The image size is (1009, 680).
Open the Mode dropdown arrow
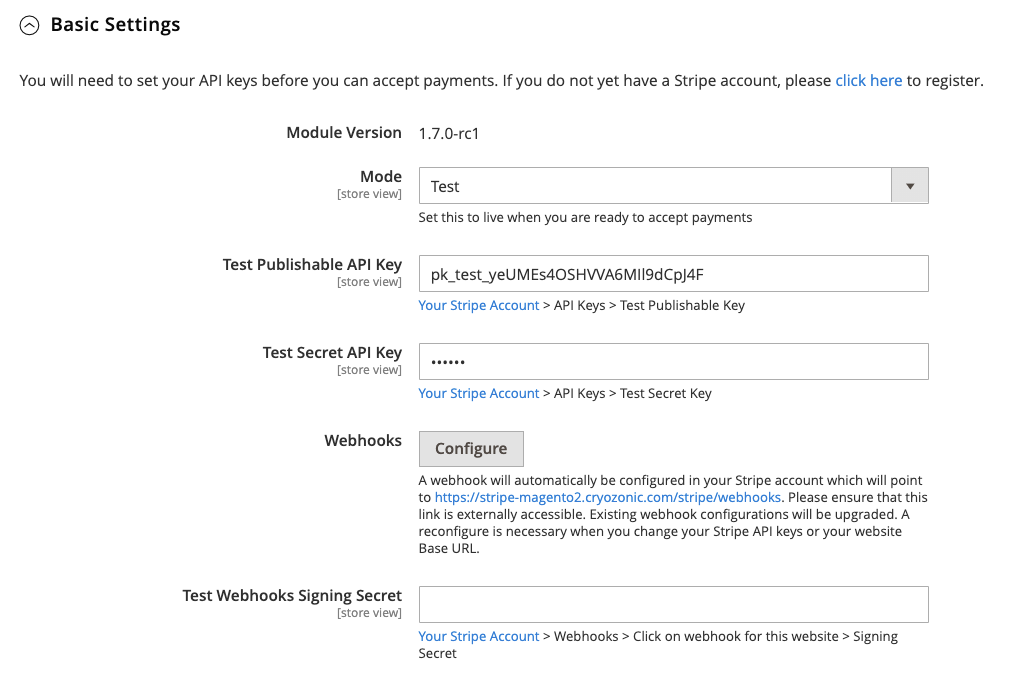[x=909, y=185]
